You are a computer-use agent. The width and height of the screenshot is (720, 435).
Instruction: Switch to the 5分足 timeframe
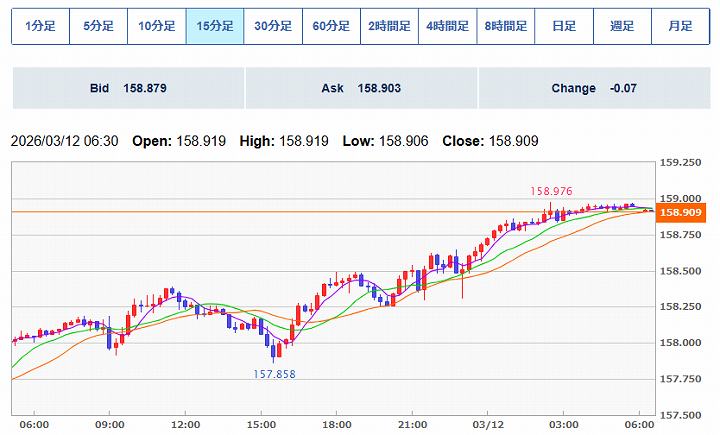pos(99,26)
